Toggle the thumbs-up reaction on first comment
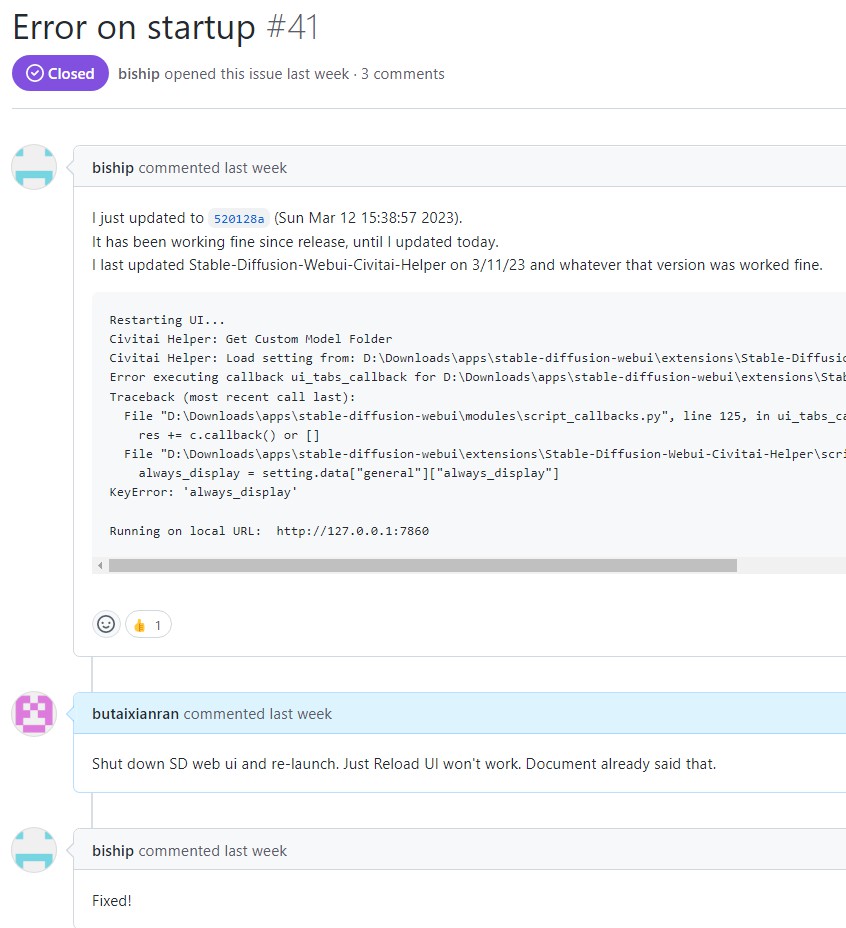 point(148,625)
